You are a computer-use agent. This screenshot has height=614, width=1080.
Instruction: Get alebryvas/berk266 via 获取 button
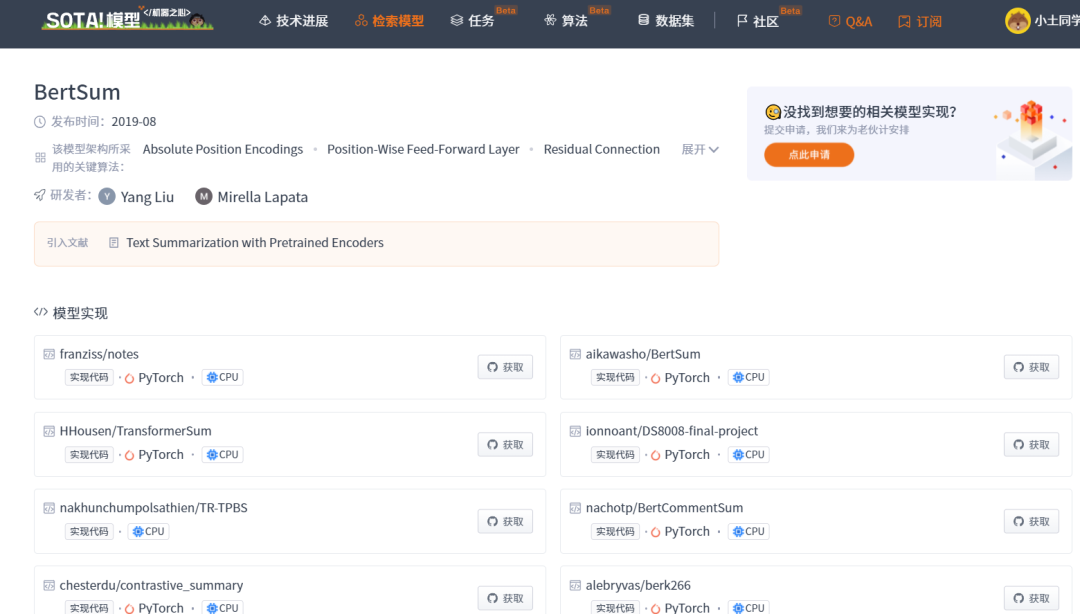[1031, 598]
